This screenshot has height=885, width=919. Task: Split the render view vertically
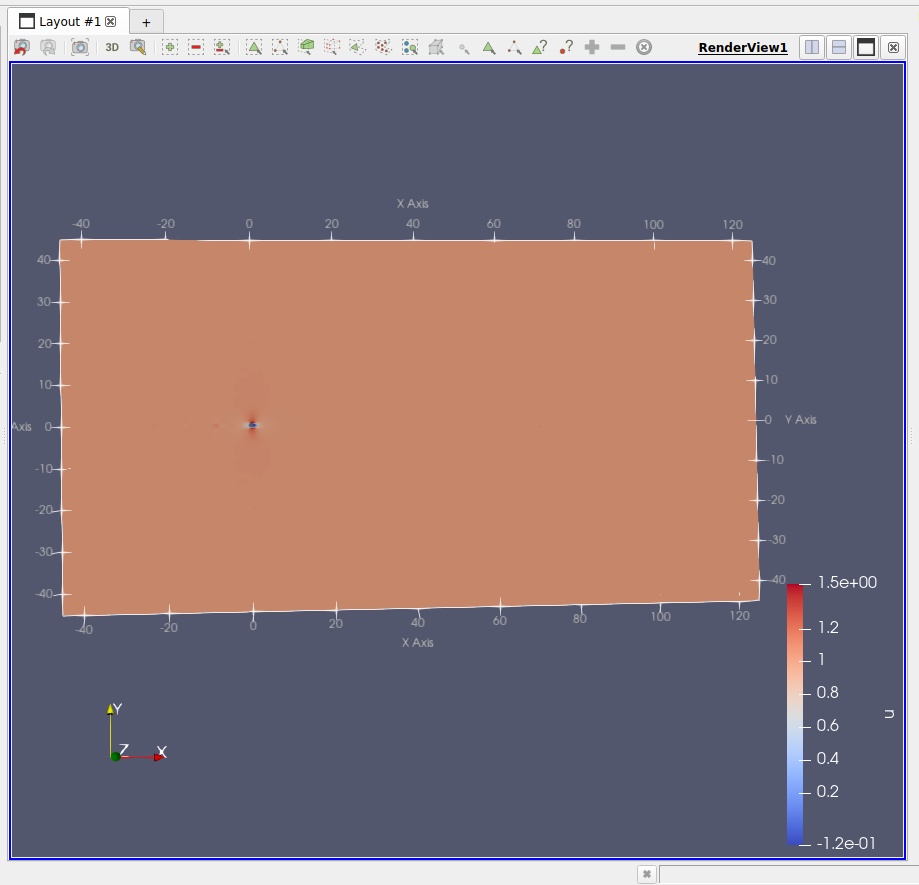pyautogui.click(x=839, y=47)
